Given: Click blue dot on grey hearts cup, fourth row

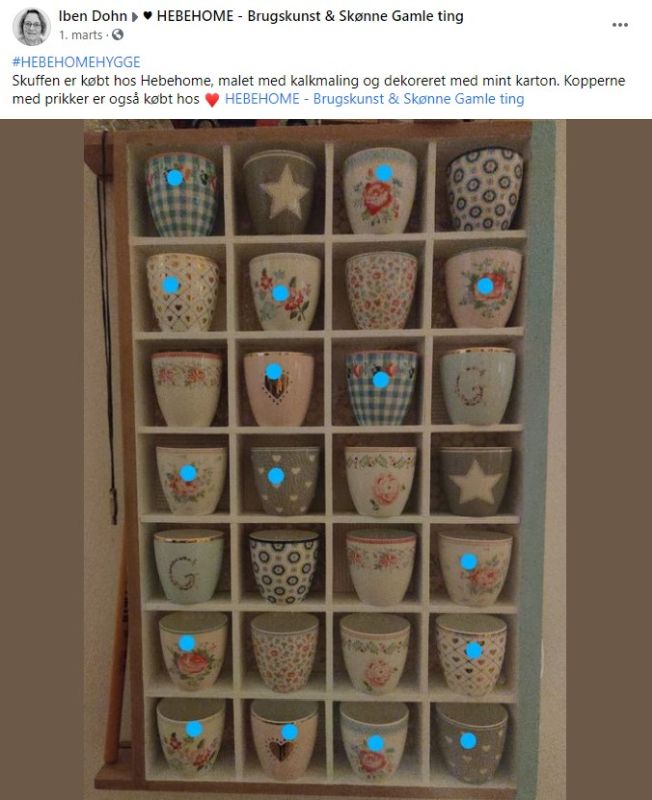Looking at the screenshot, I should tap(276, 477).
